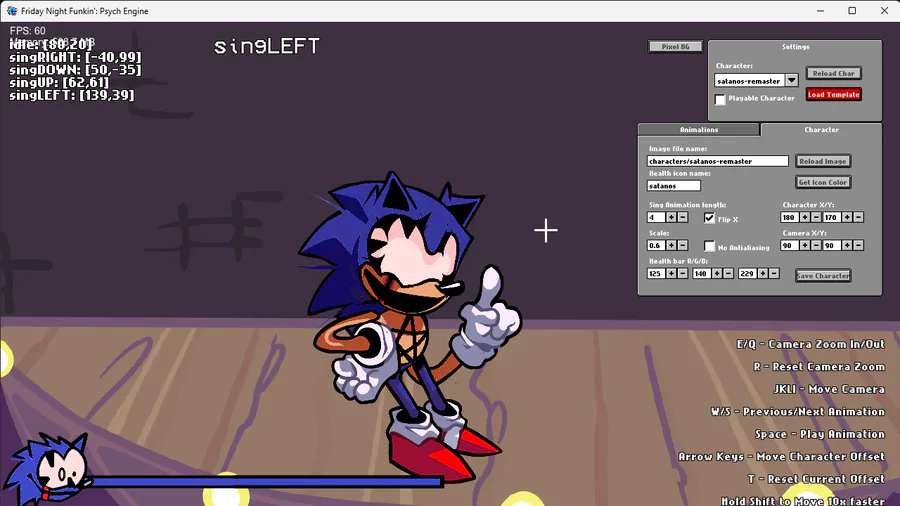This screenshot has height=506, width=900.
Task: Click the Reload Char button
Action: (x=833, y=73)
